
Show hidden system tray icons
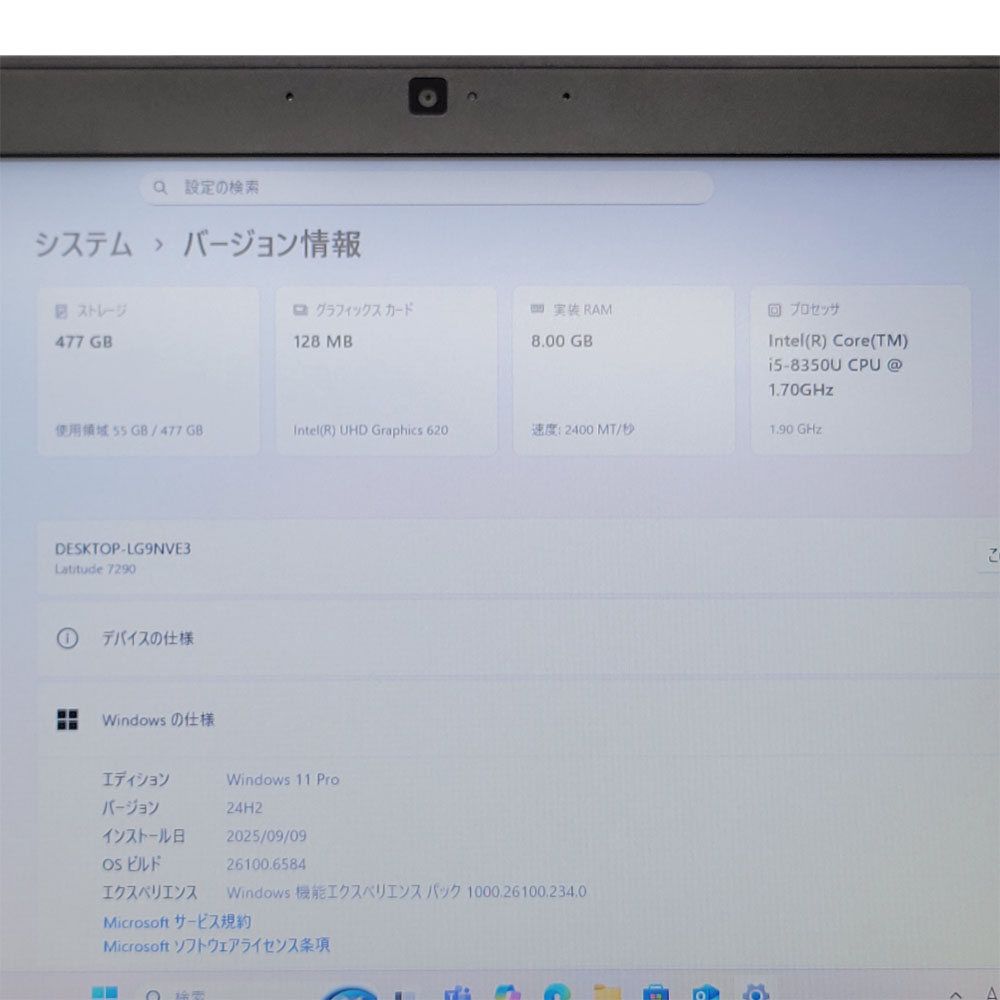click(x=956, y=994)
